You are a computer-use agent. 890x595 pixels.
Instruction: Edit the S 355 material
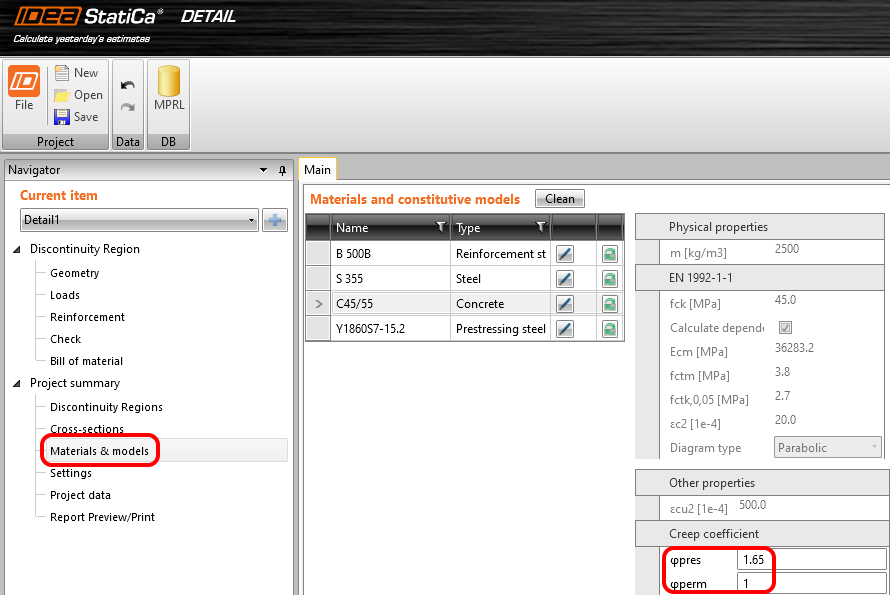tap(565, 279)
